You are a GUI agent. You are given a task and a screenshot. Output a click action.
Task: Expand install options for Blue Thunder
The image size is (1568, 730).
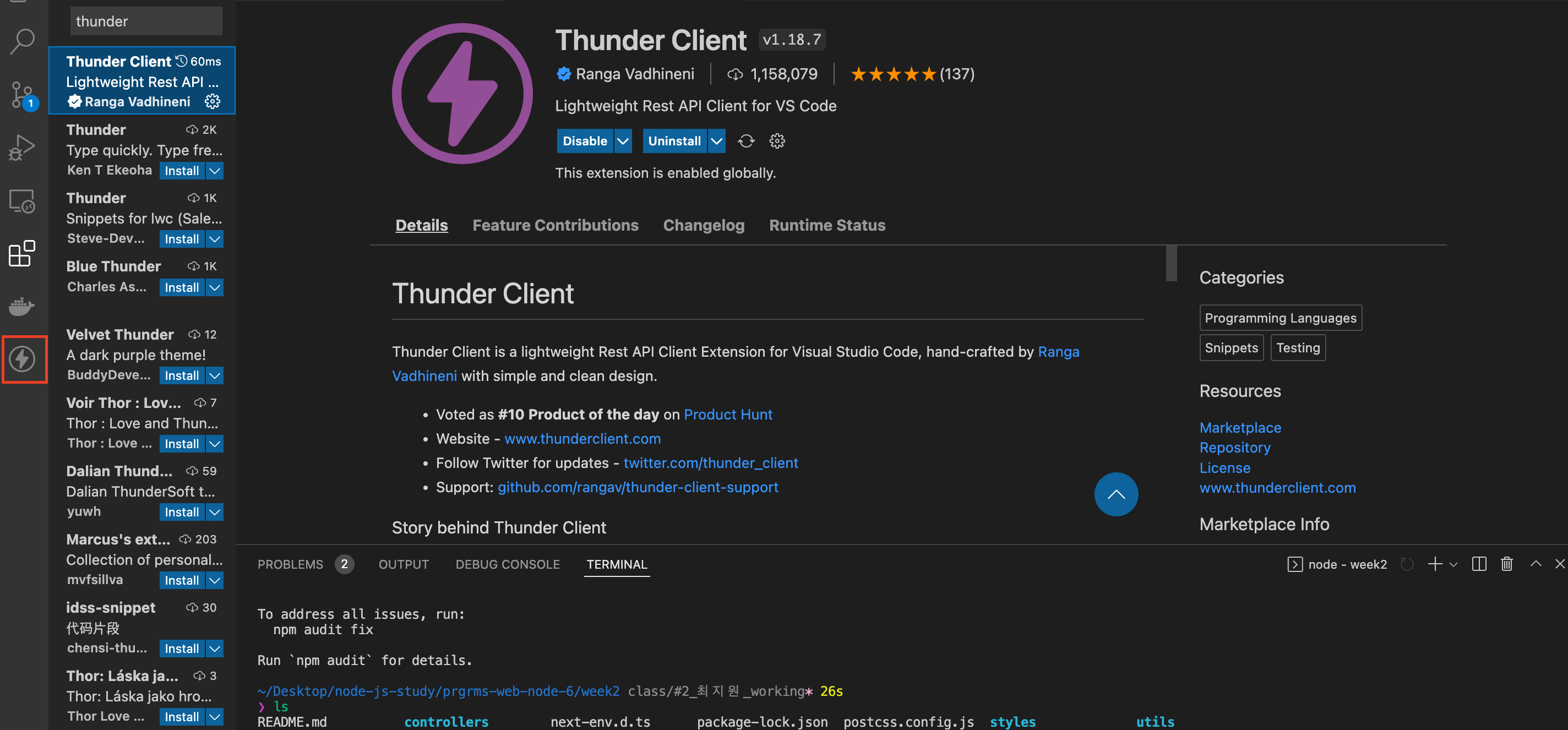click(x=214, y=287)
